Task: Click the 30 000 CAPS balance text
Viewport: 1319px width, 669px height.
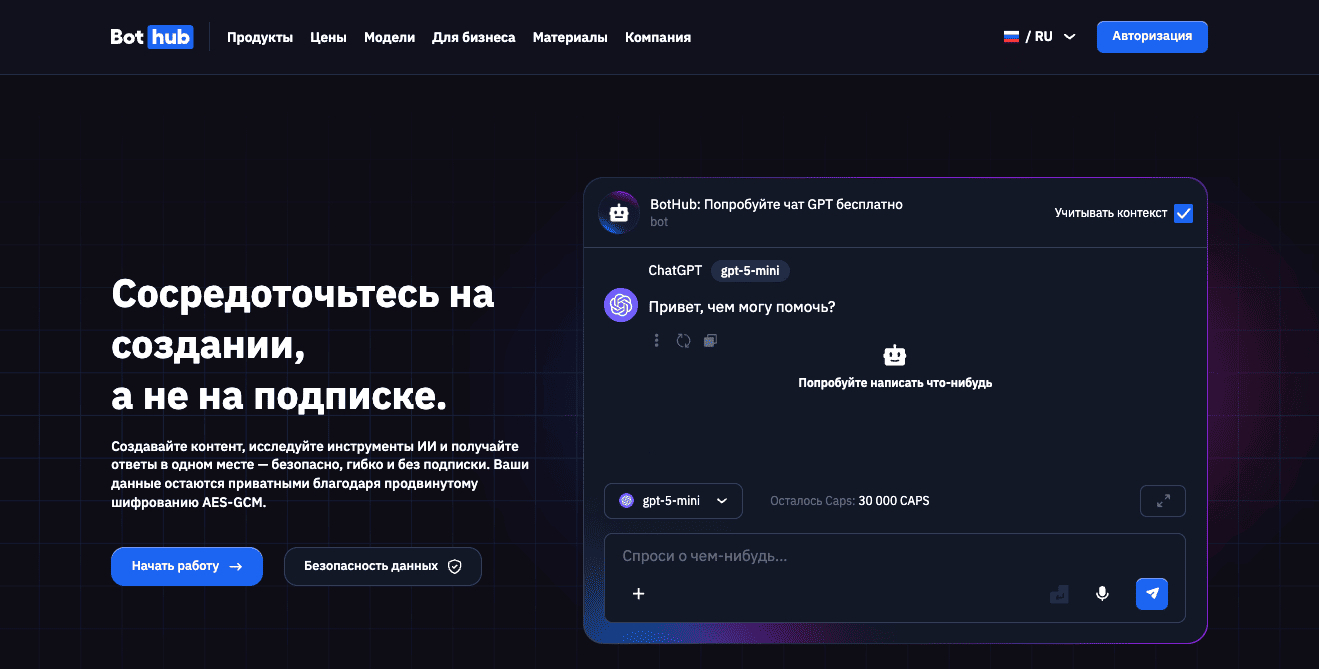Action: 894,501
